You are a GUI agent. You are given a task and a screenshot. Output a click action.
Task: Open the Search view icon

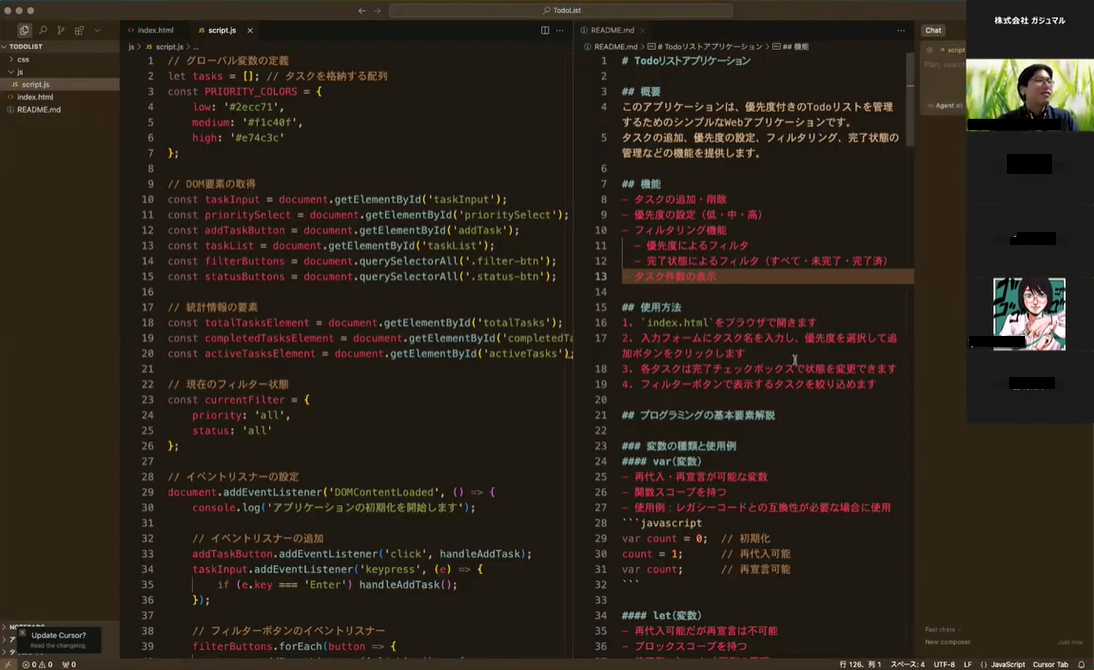pos(43,30)
